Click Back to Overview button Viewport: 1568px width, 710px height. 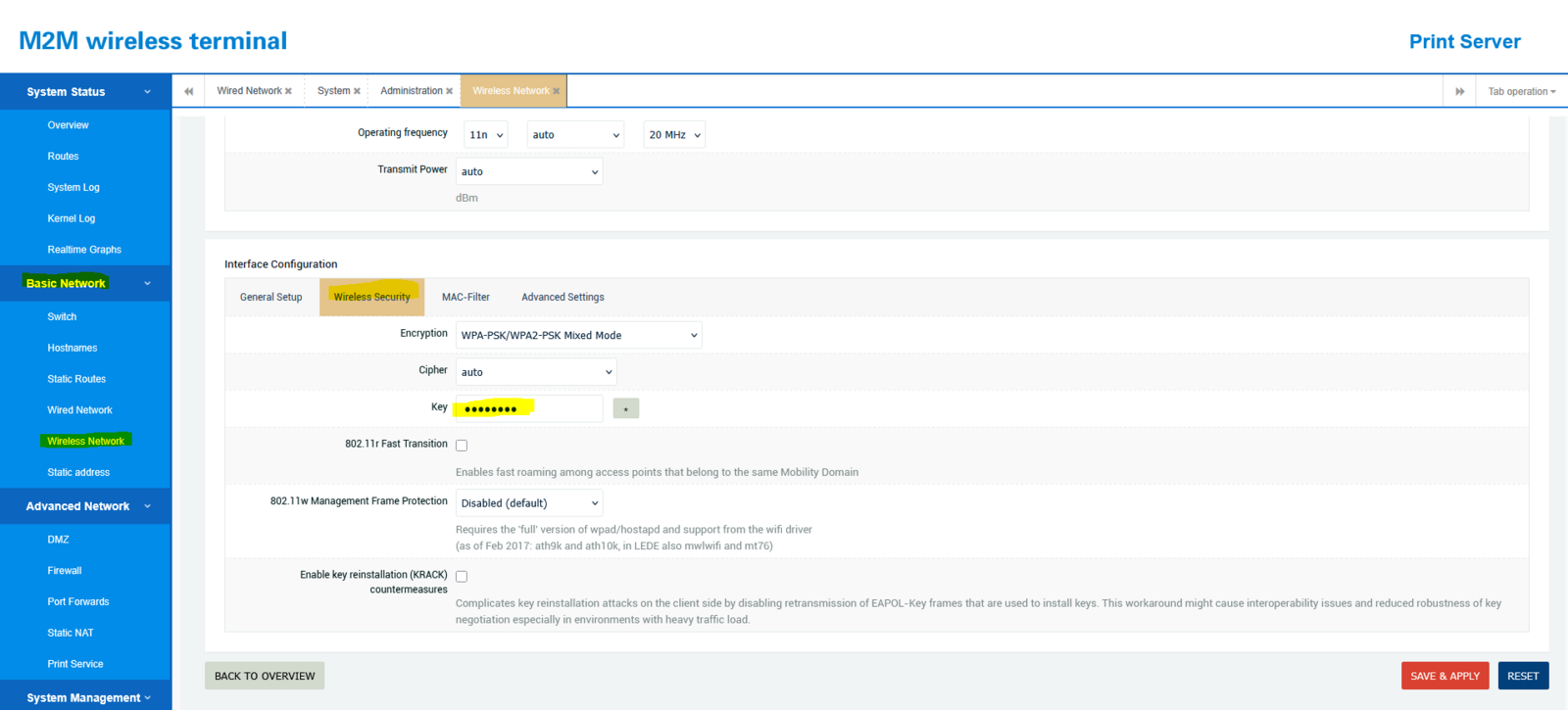point(265,676)
